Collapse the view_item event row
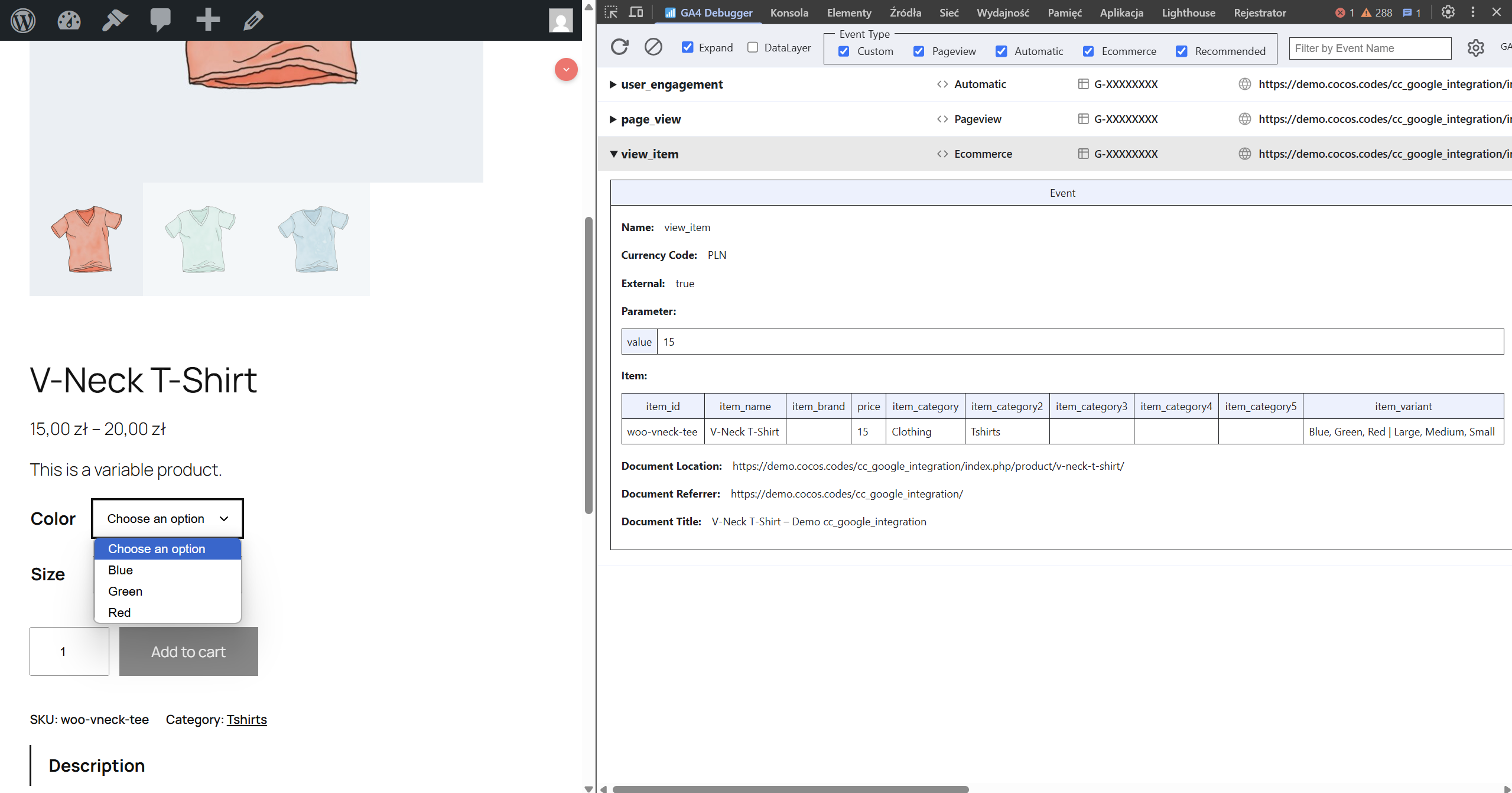The width and height of the screenshot is (1512, 793). 613,154
